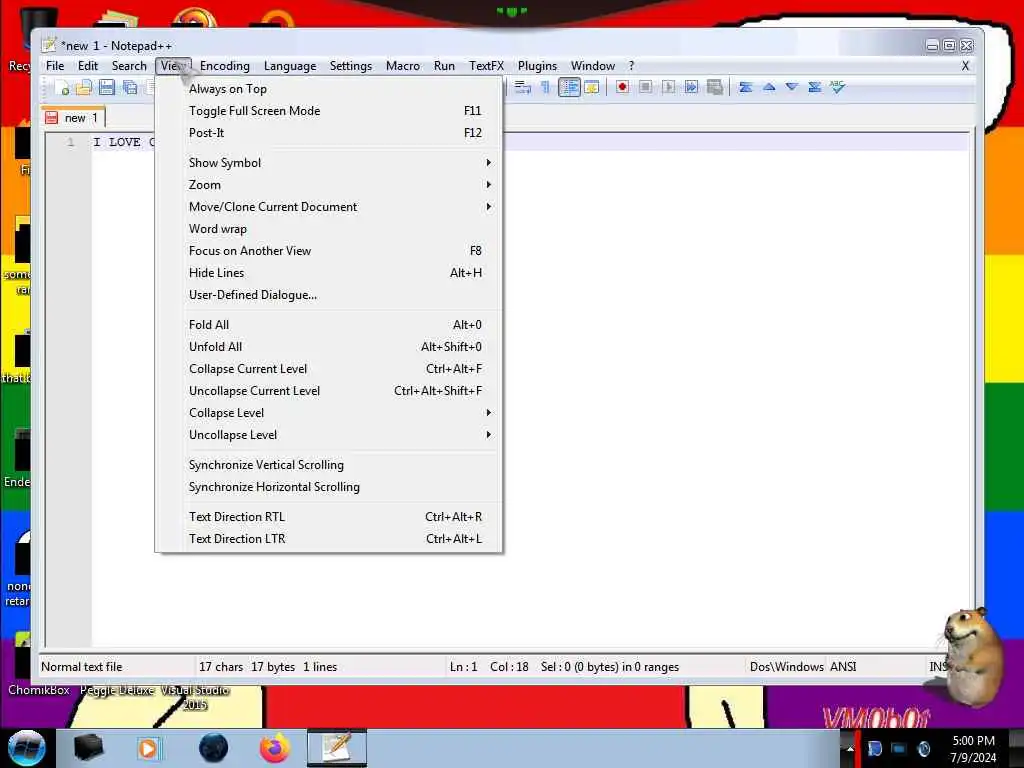Click the user-defined language dialog icon
This screenshot has width=1024, height=768.
click(592, 88)
